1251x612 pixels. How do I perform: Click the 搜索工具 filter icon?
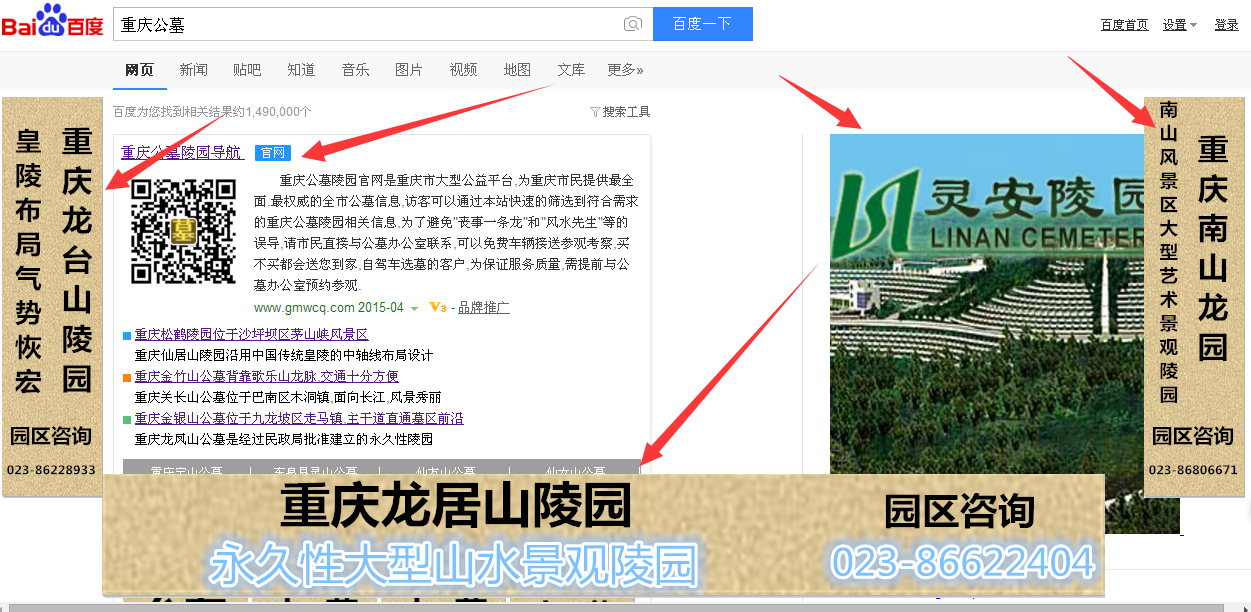point(596,112)
